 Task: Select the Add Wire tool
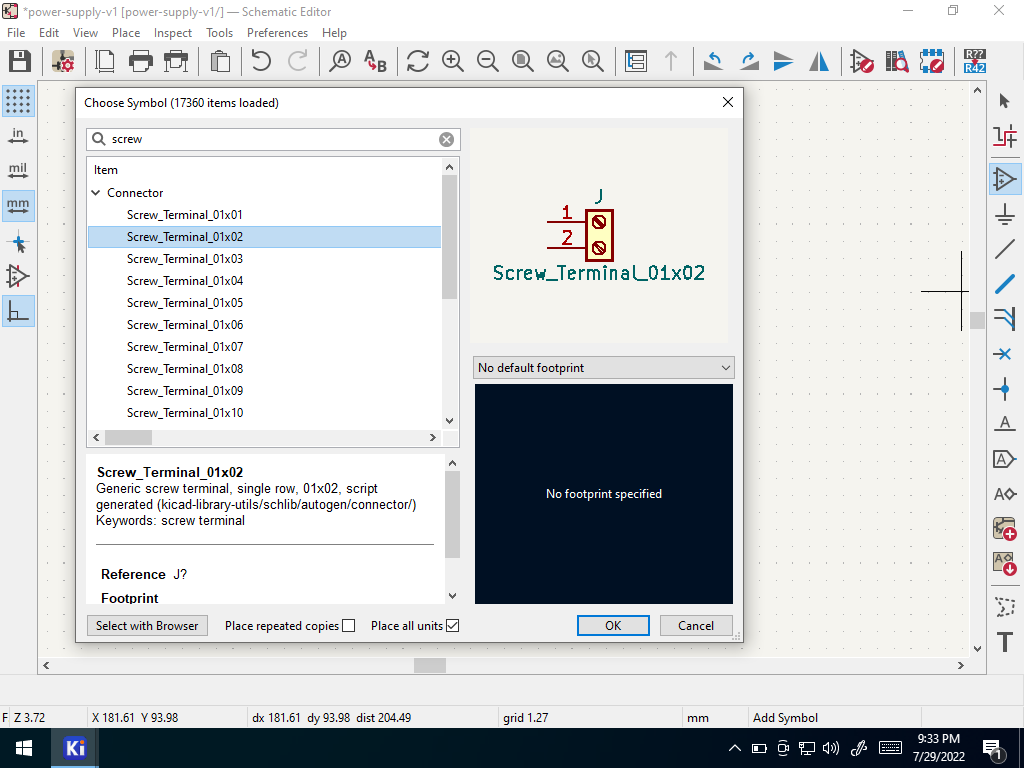click(1004, 249)
